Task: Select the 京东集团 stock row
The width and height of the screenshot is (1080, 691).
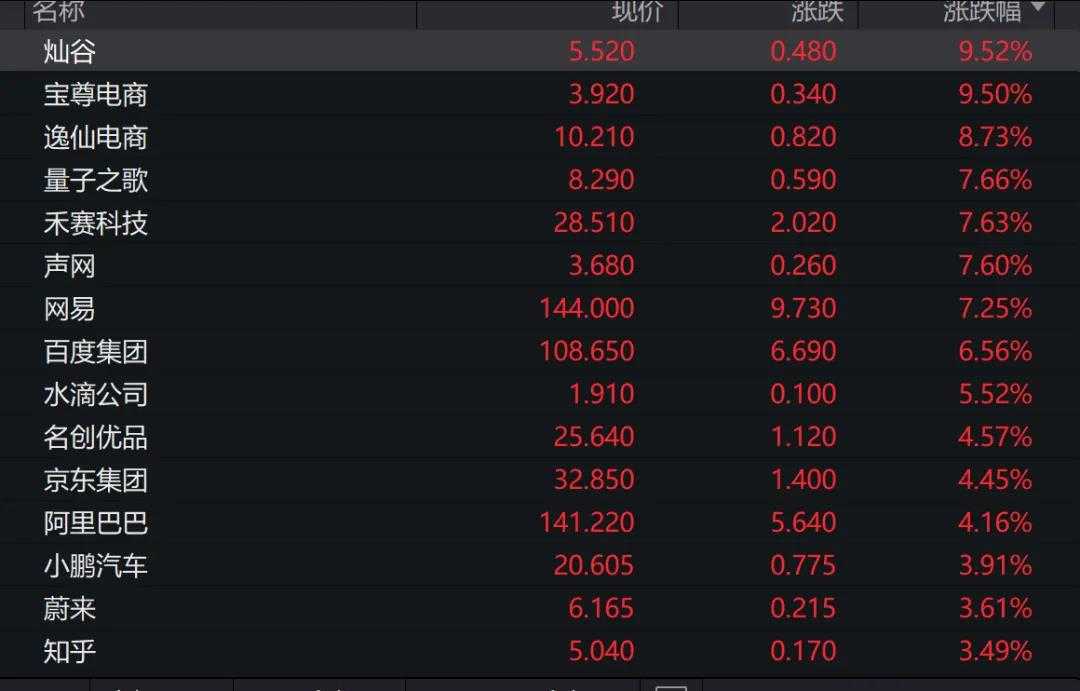Action: click(96, 480)
